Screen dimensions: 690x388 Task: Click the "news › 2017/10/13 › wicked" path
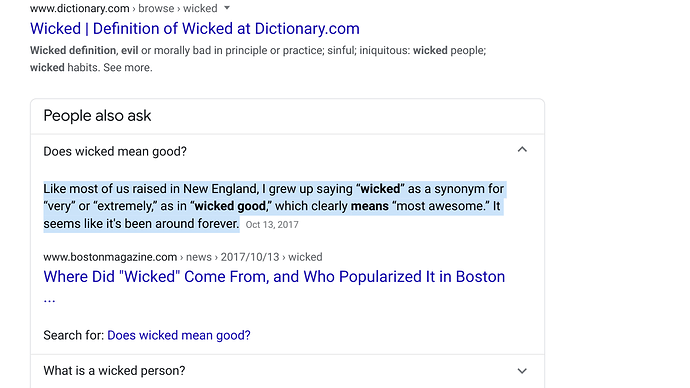[254, 257]
